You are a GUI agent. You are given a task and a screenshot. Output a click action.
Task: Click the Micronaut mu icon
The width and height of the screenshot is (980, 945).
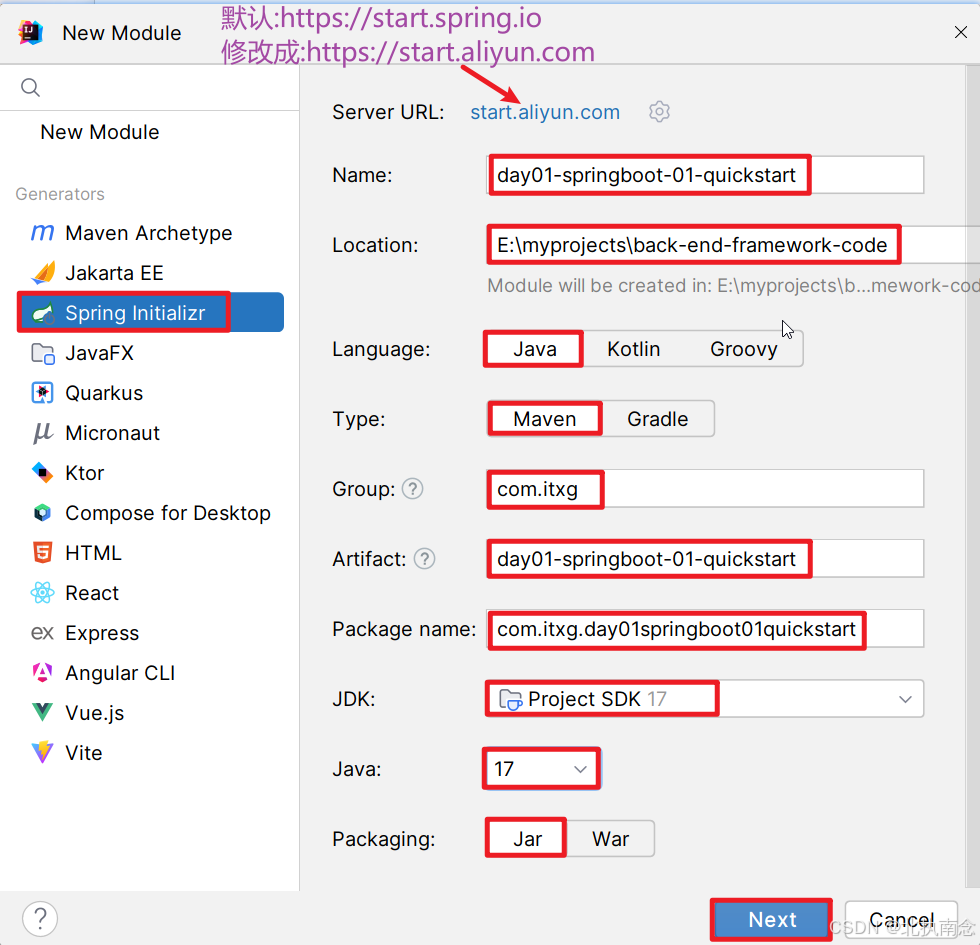(x=42, y=433)
